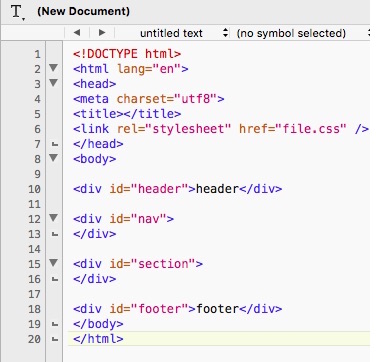Image resolution: width=386 pixels, height=362 pixels.
Task: Click fold end marker on line 13
Action: click(x=55, y=234)
